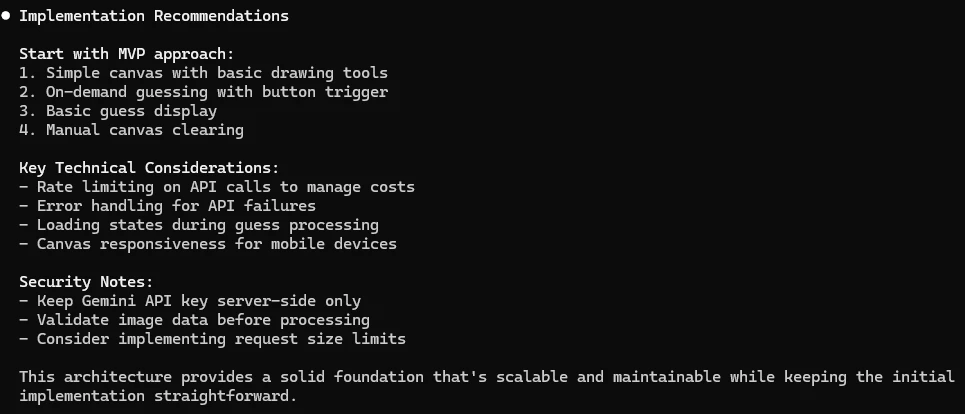Click the white bullet before Implementation Recommendations
The image size is (965, 414).
[6, 16]
